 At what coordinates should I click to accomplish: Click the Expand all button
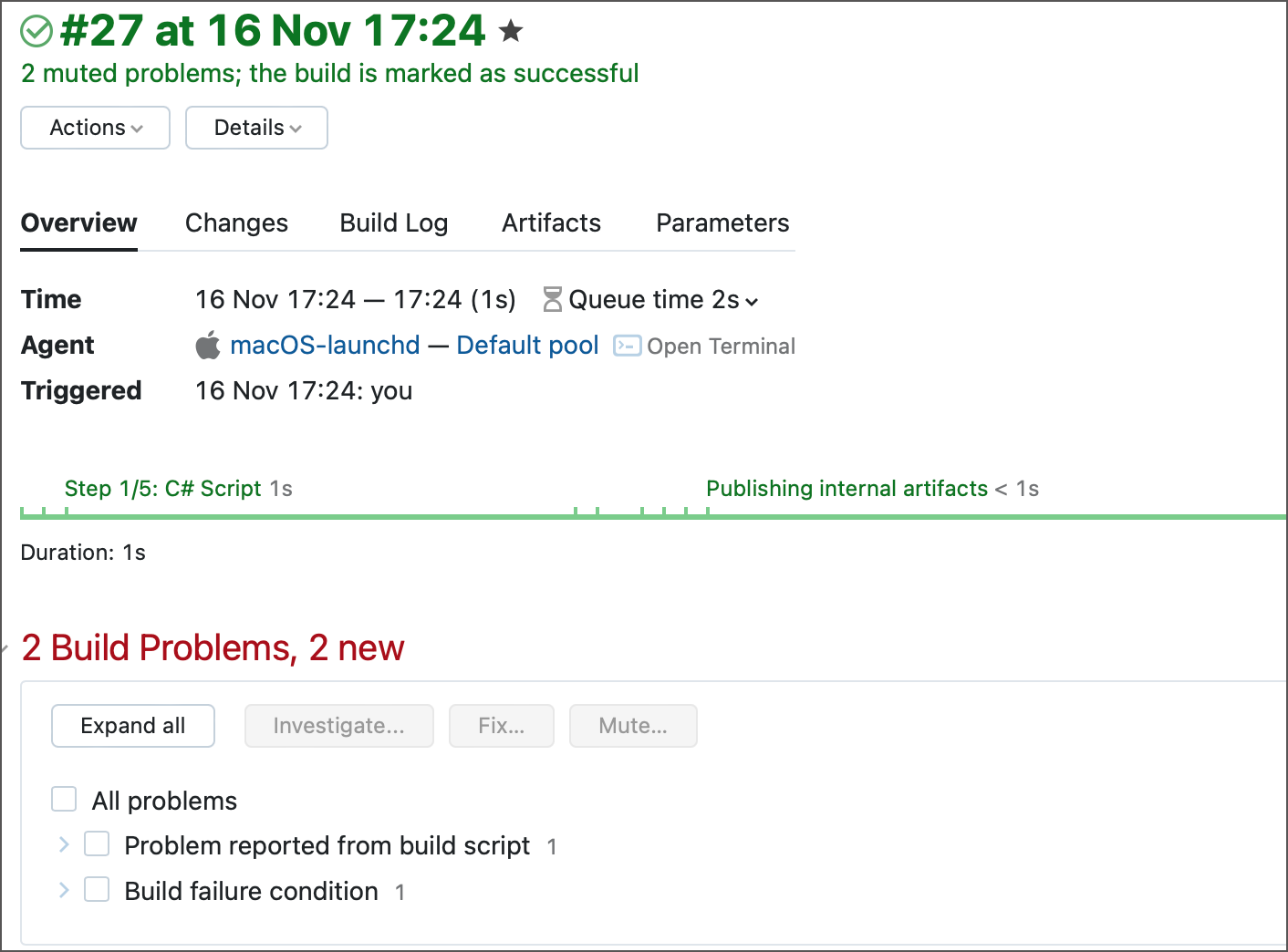coord(132,726)
